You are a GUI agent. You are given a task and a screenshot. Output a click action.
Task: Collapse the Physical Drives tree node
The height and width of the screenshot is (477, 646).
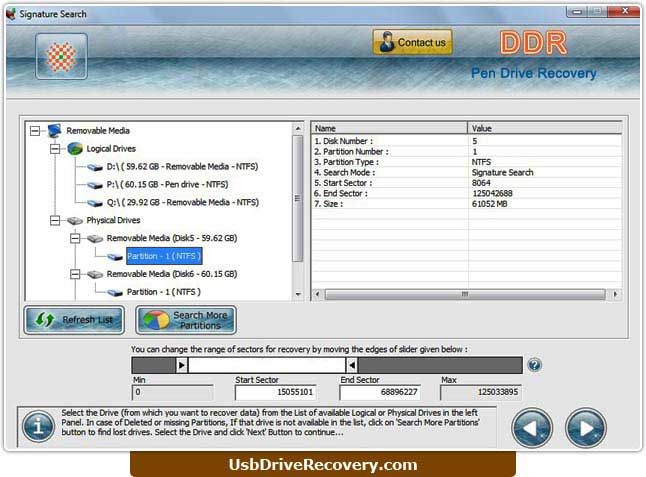point(55,220)
